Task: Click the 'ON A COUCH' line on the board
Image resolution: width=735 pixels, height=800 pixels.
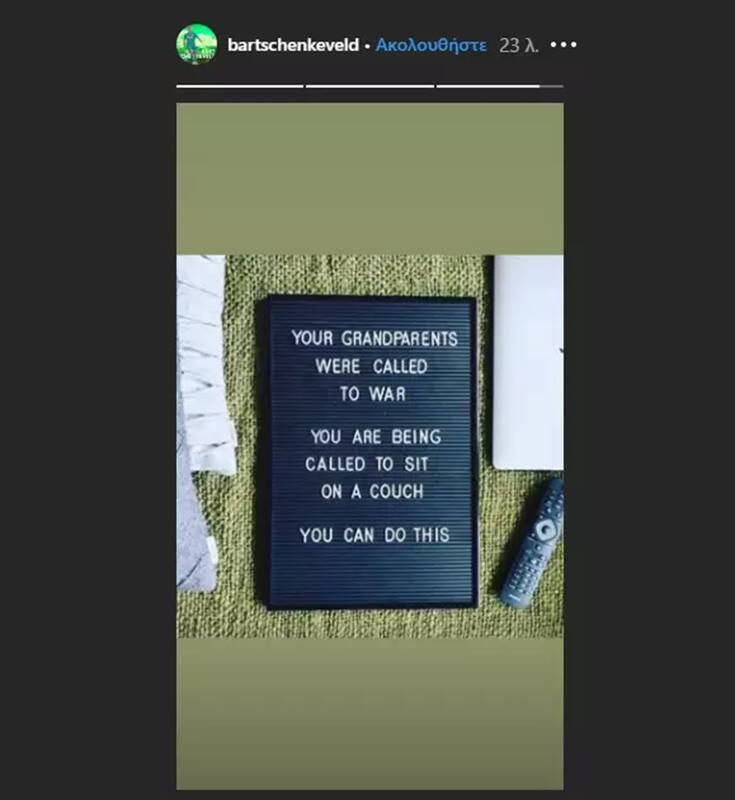Action: 372,491
